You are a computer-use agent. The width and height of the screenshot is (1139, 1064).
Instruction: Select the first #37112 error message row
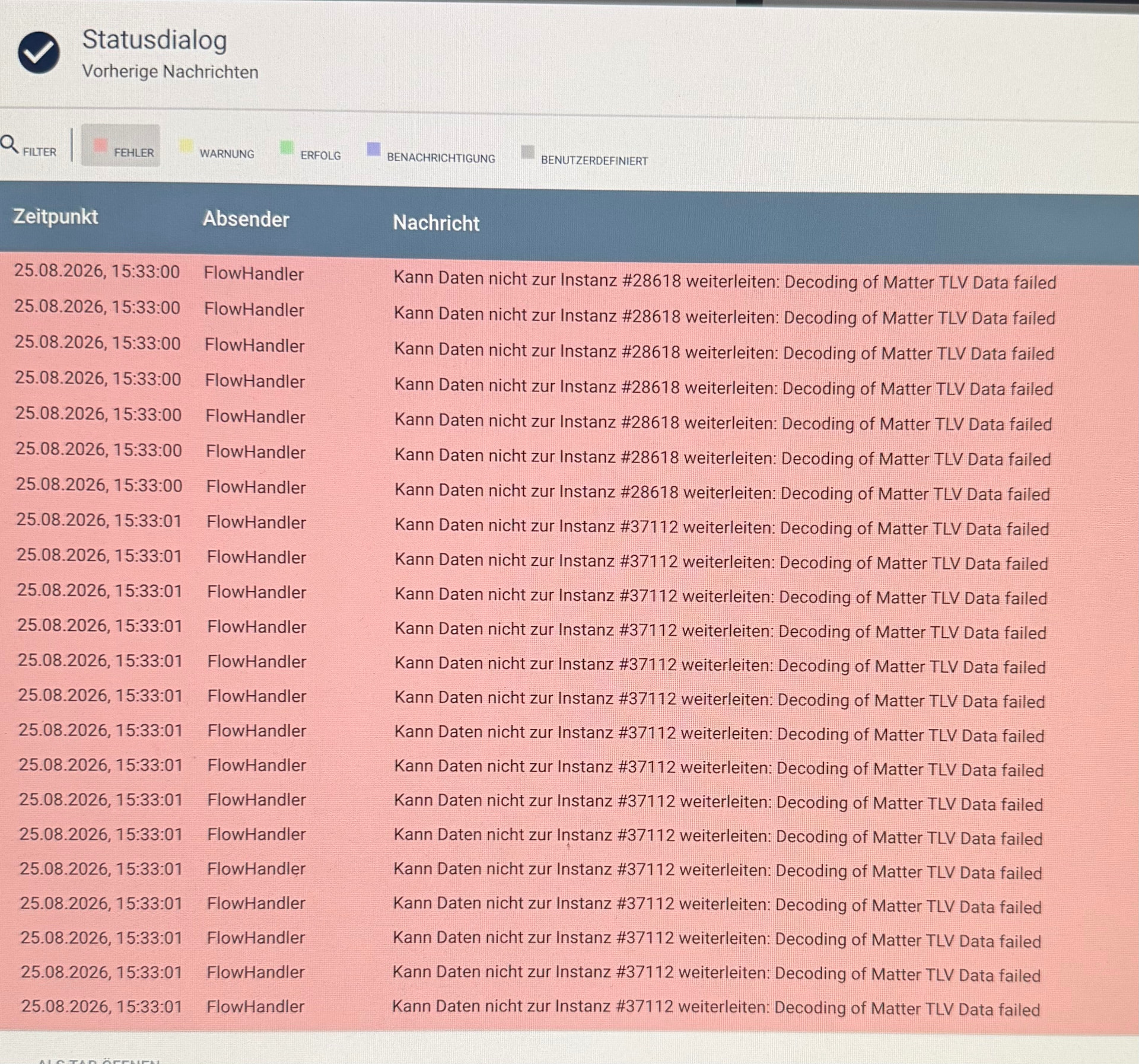click(569, 524)
